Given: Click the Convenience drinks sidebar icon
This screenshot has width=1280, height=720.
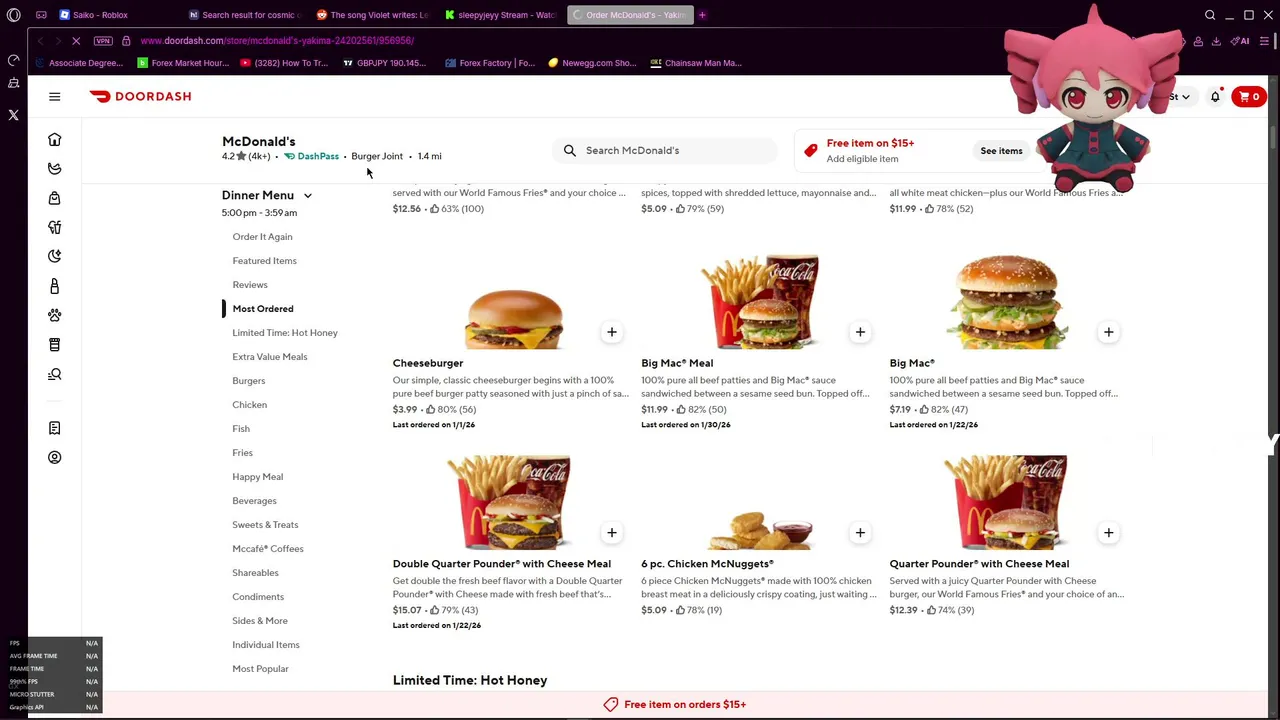Looking at the screenshot, I should click(x=55, y=227).
